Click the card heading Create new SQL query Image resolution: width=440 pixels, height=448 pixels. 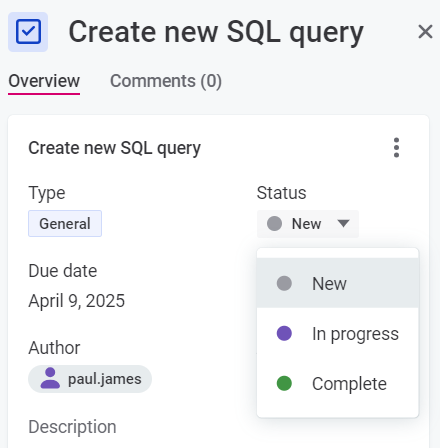(x=114, y=148)
